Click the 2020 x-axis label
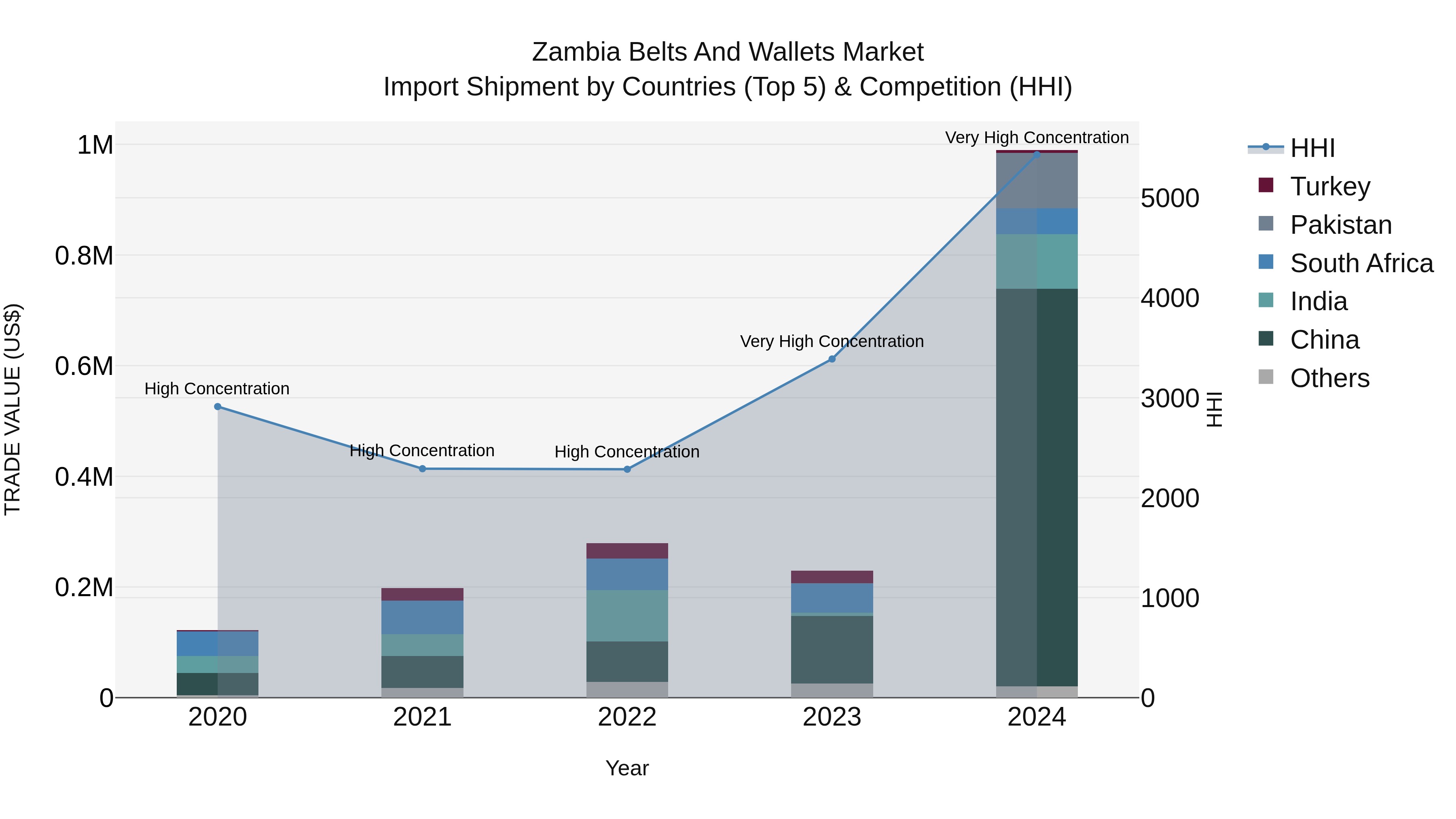Viewport: 1456px width, 819px height. 218,717
